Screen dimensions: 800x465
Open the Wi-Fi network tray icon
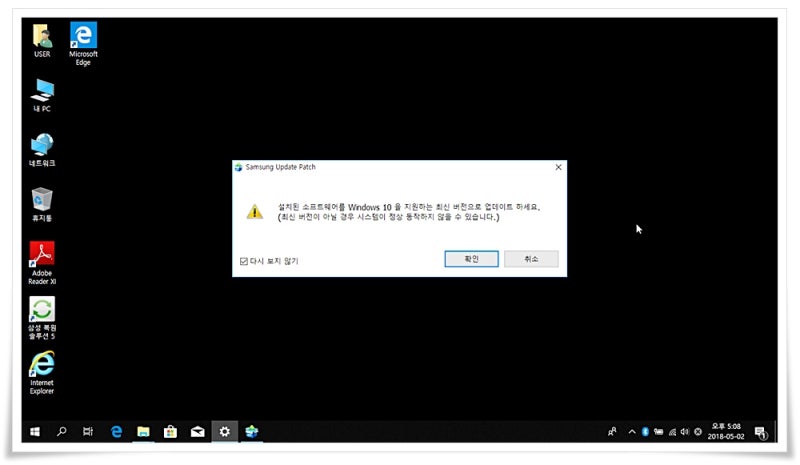point(672,432)
